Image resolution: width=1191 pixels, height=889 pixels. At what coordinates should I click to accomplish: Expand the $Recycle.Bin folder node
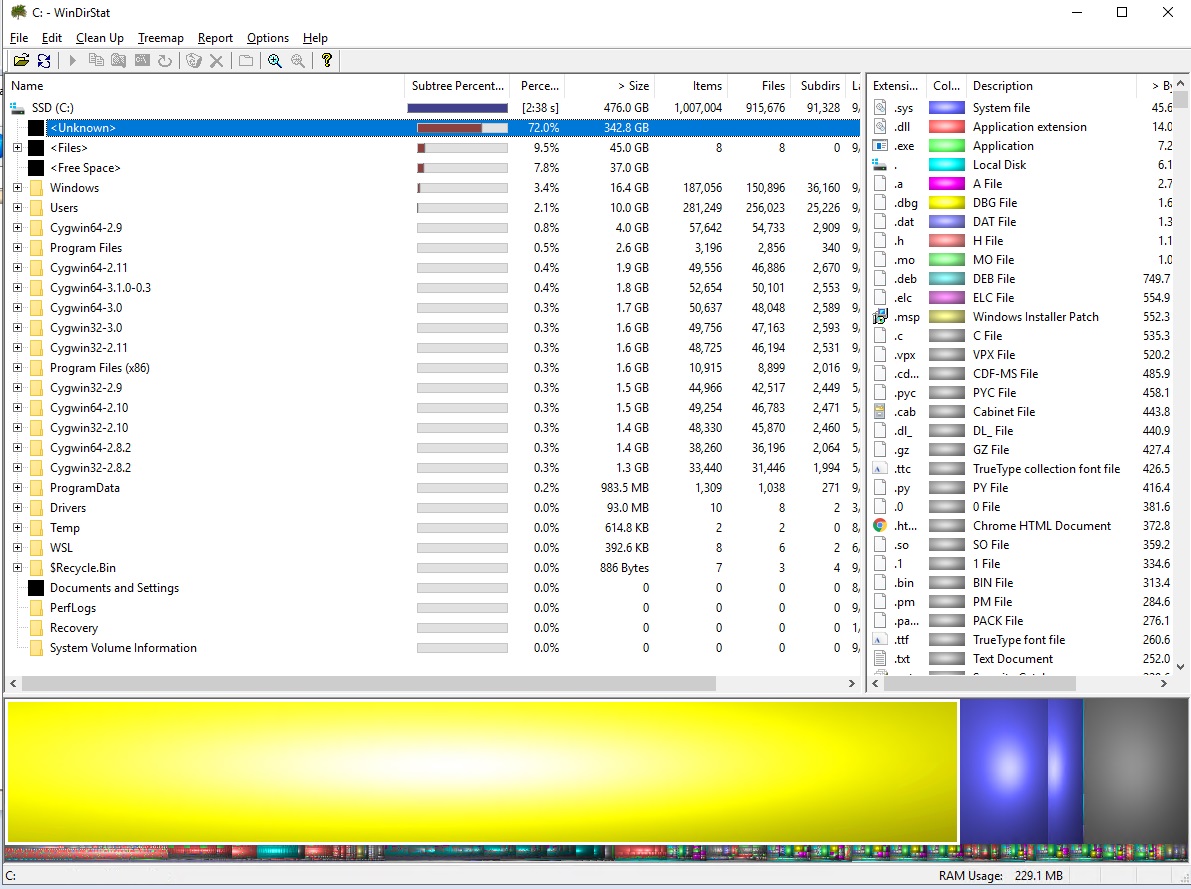pyautogui.click(x=17, y=568)
